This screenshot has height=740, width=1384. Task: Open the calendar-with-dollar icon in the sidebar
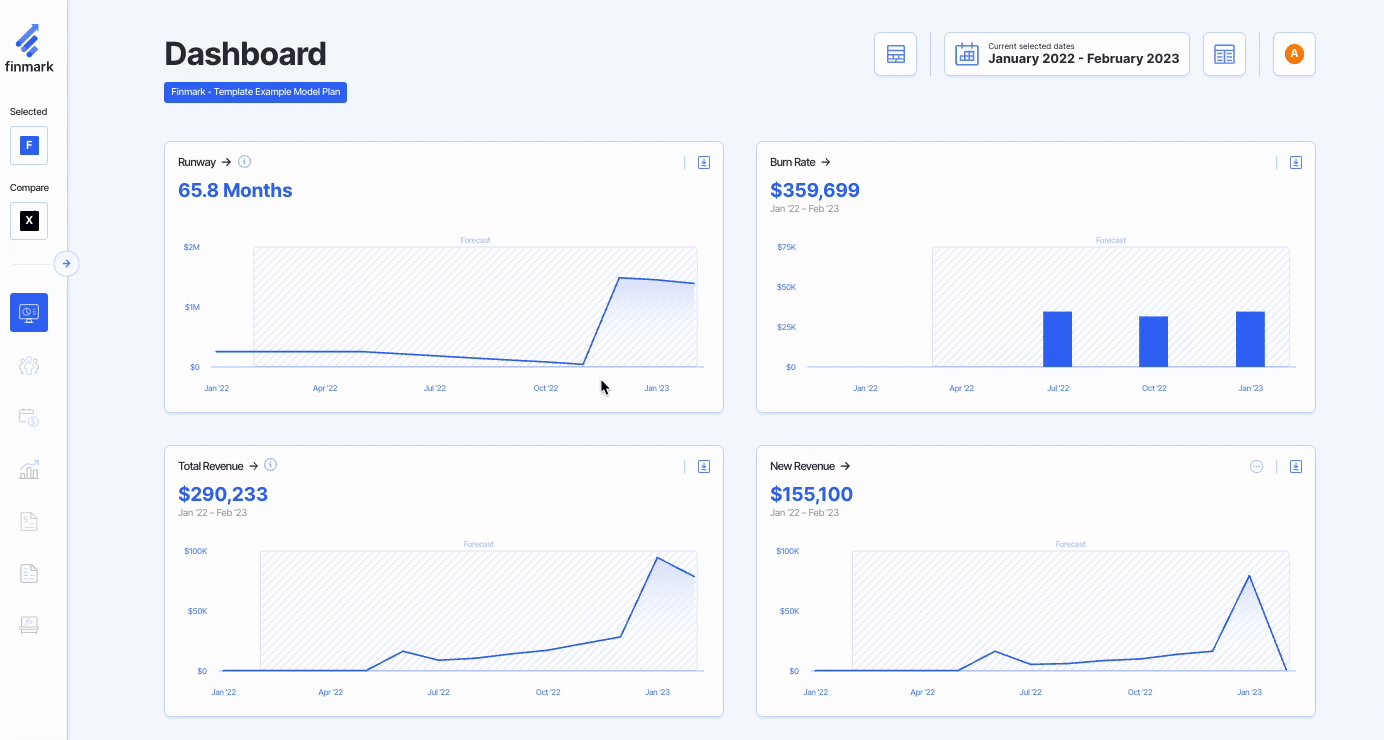(29, 417)
